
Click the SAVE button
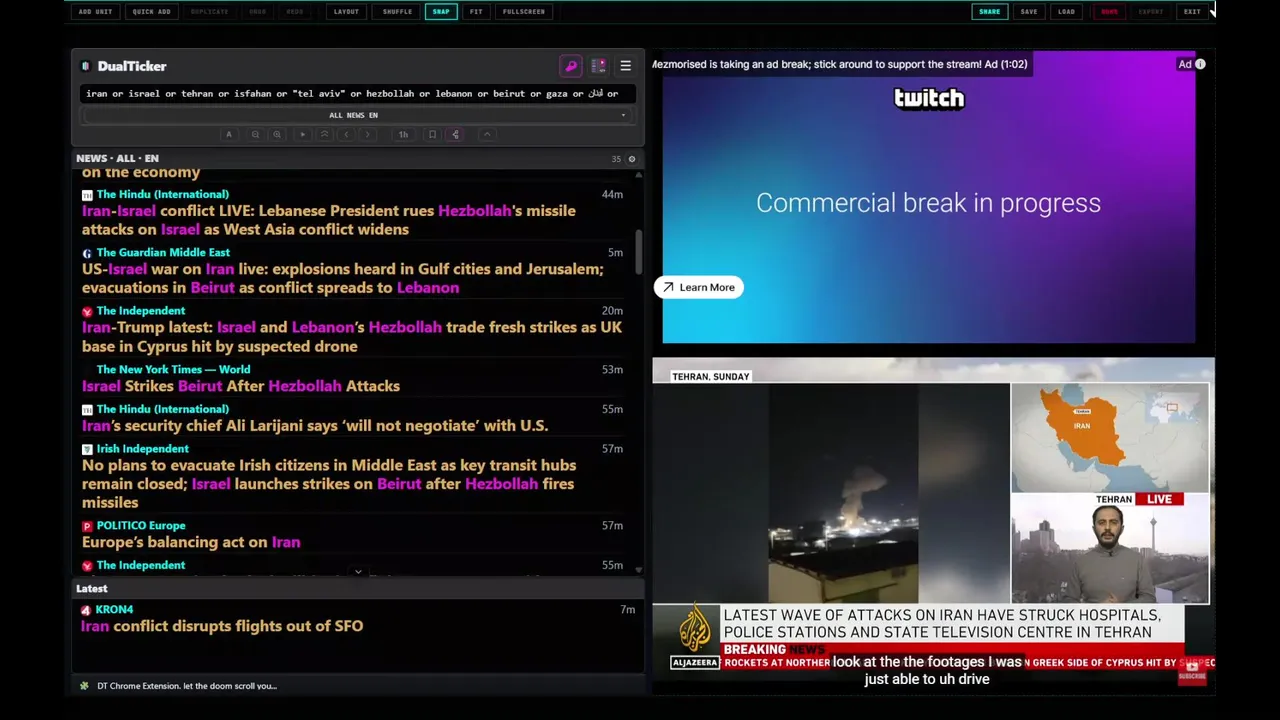pyautogui.click(x=1029, y=11)
